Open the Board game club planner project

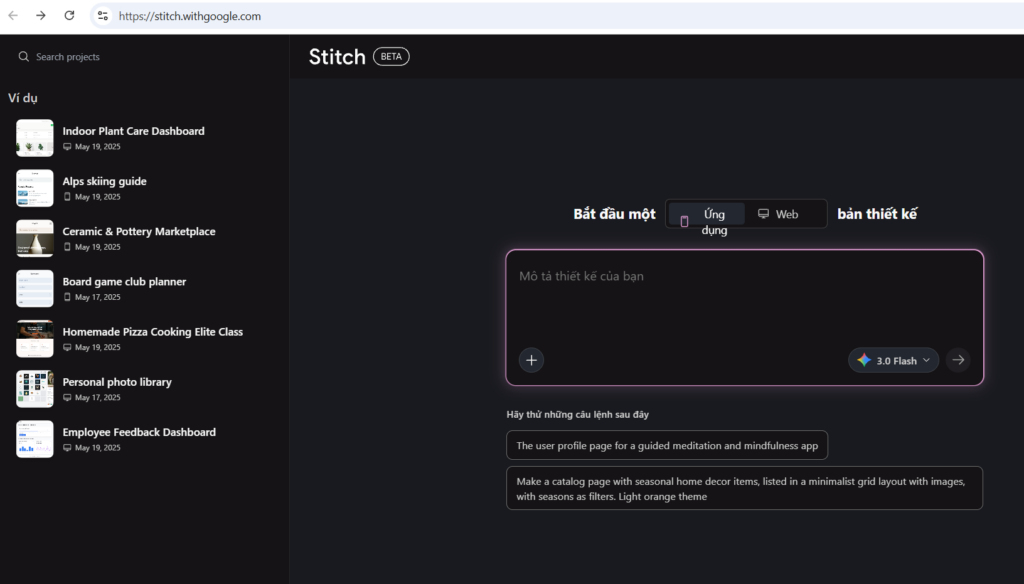(x=123, y=281)
